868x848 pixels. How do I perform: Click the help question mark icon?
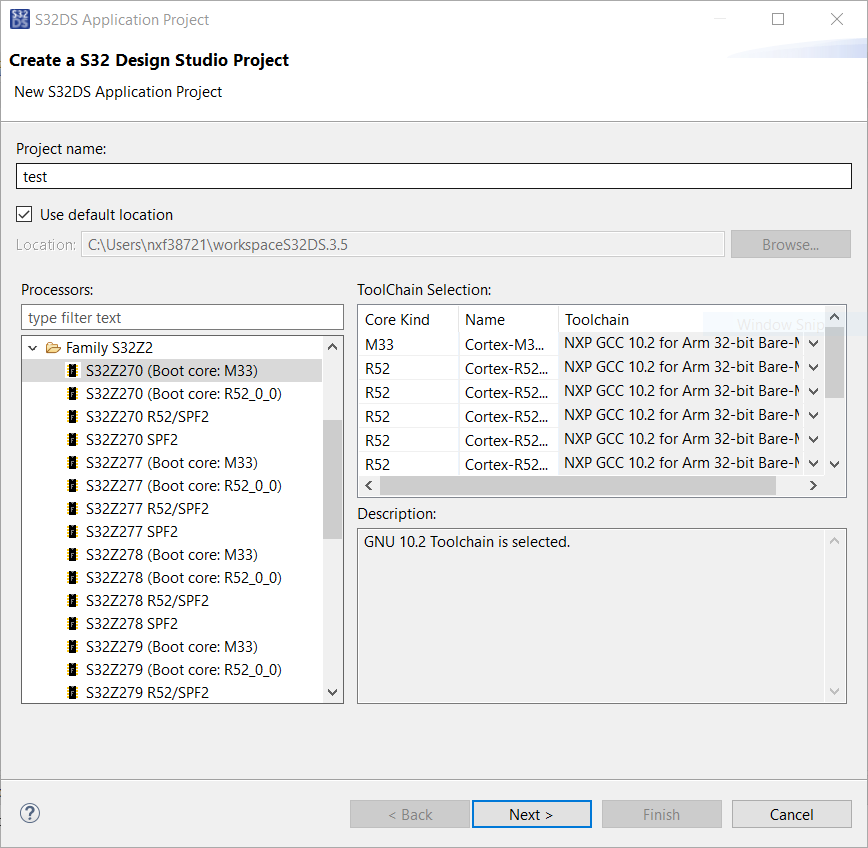pos(30,813)
